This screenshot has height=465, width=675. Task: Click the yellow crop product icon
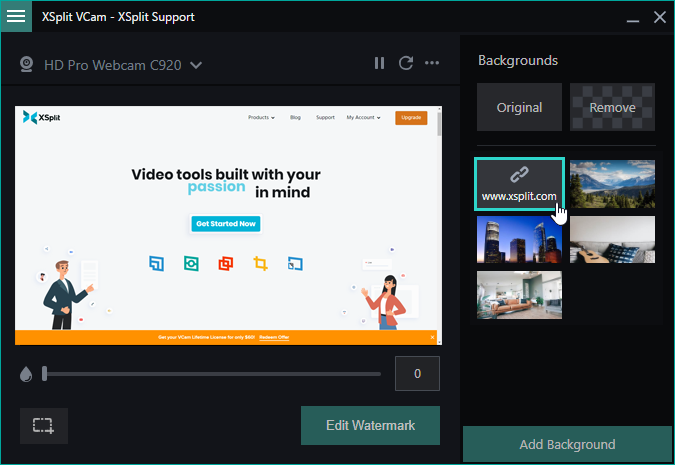point(260,263)
